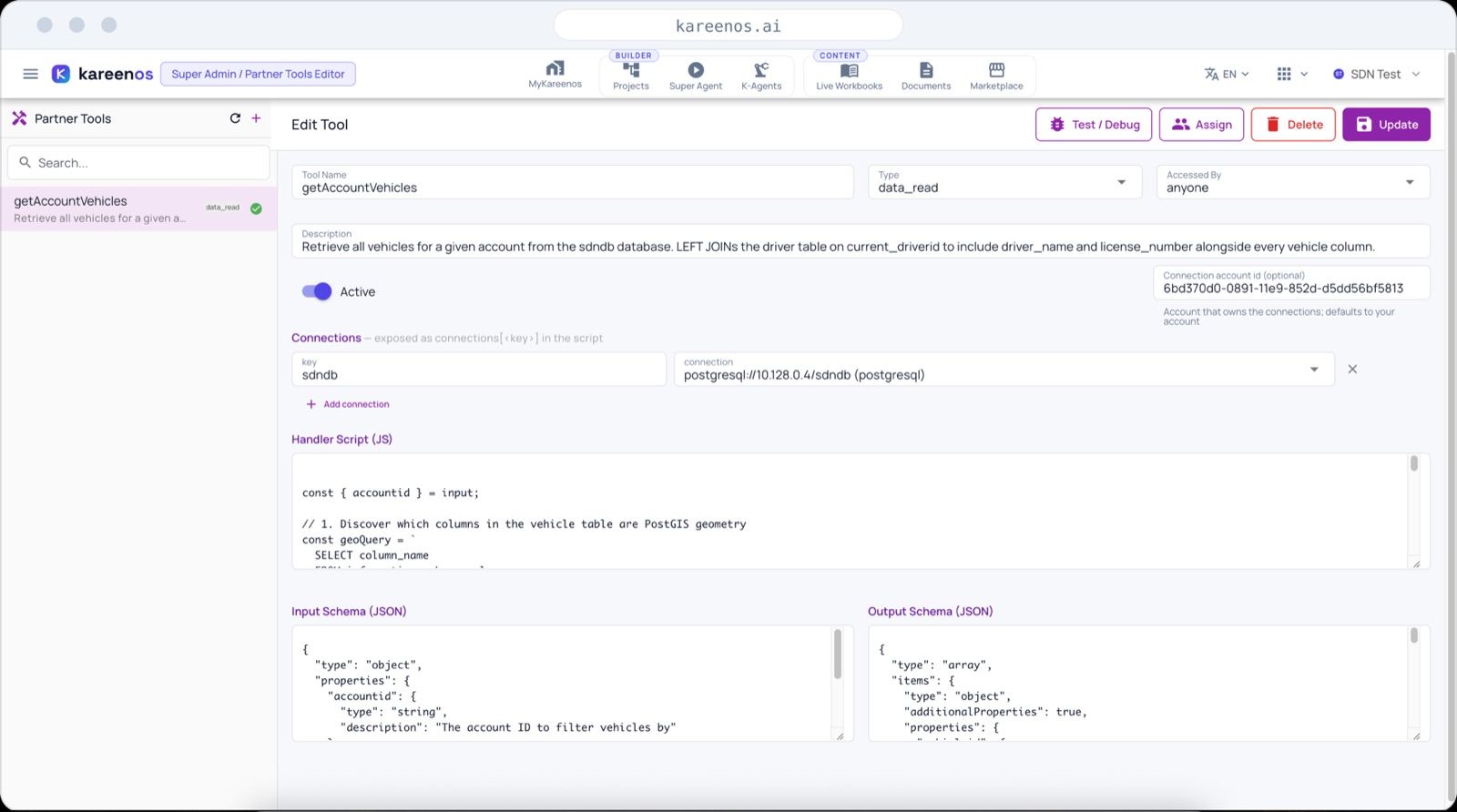1457x812 pixels.
Task: Delete this tool
Action: click(x=1293, y=125)
